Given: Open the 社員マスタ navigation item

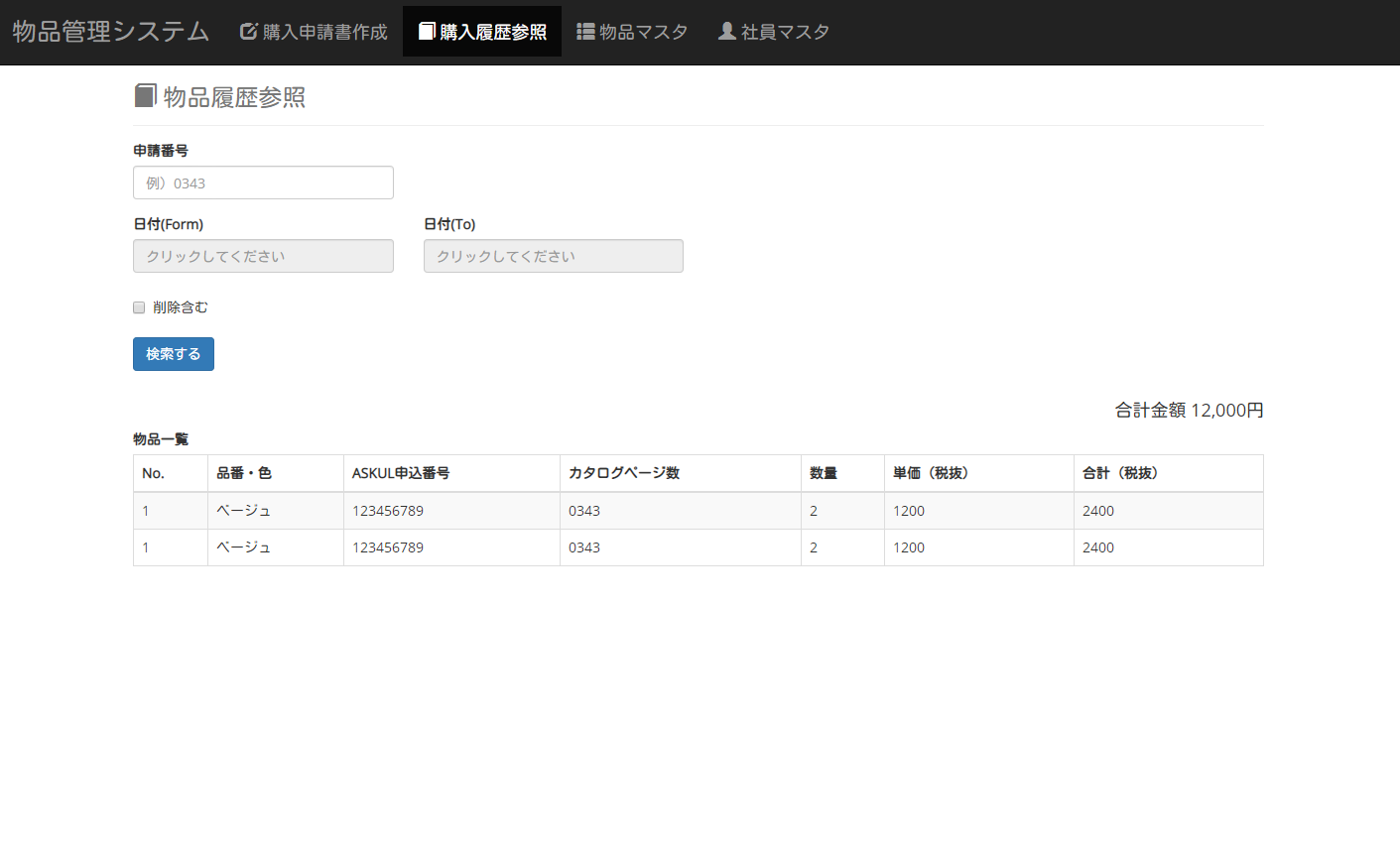Looking at the screenshot, I should pyautogui.click(x=784, y=32).
